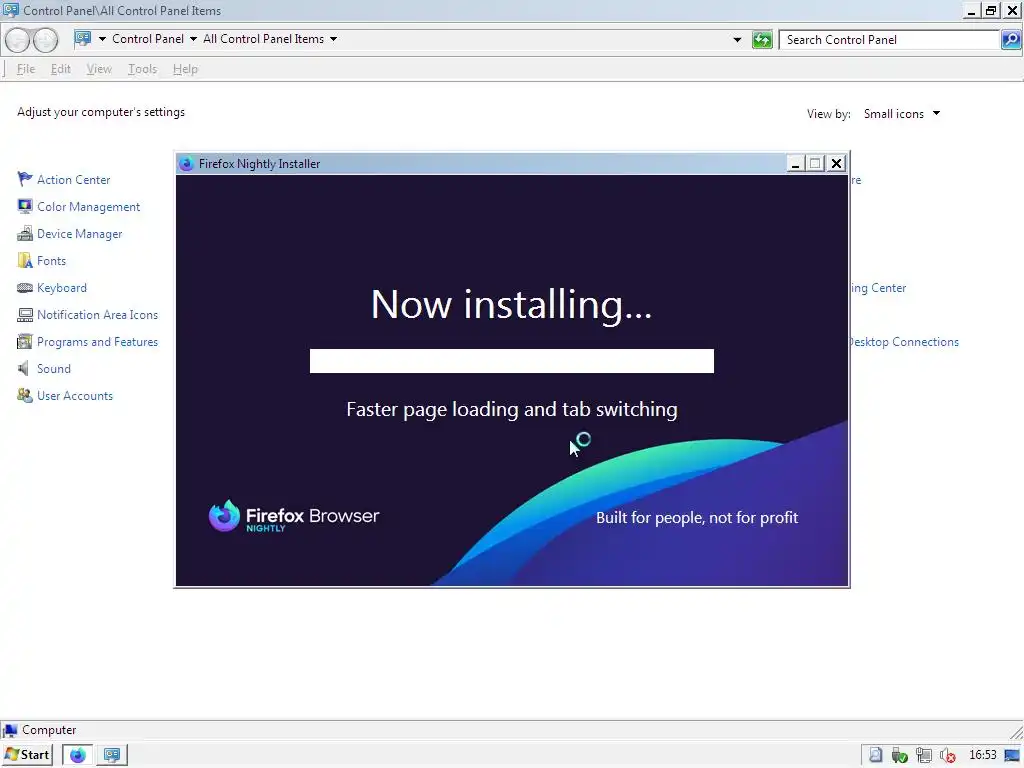Viewport: 1024px width, 768px height.
Task: Click the installer progress bar
Action: point(511,361)
